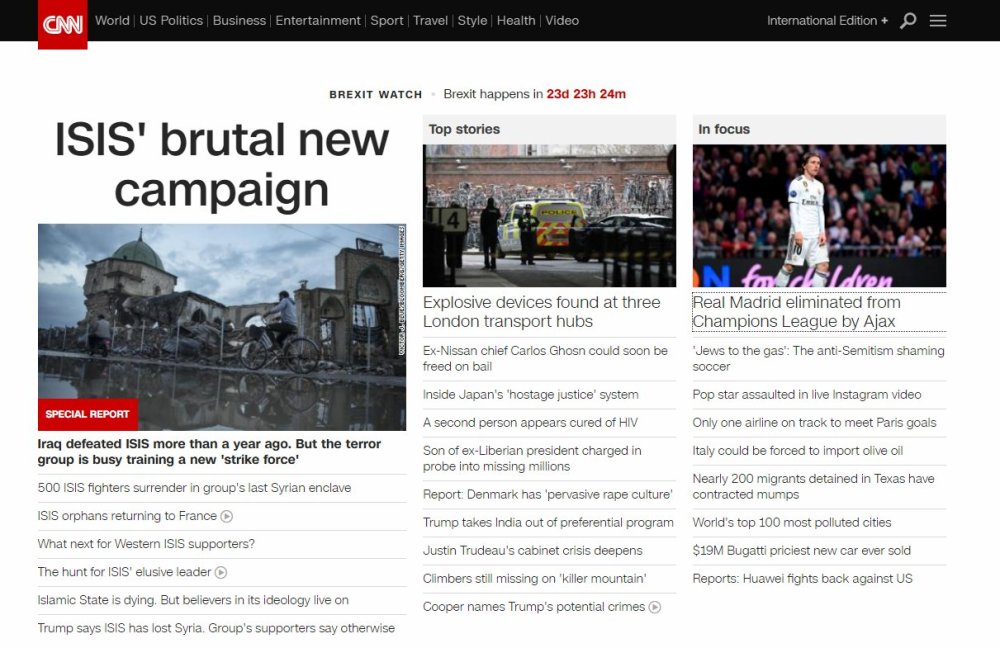The width and height of the screenshot is (1000, 648).
Task: Open Trump says ISIS has lost Syria
Action: (216, 628)
